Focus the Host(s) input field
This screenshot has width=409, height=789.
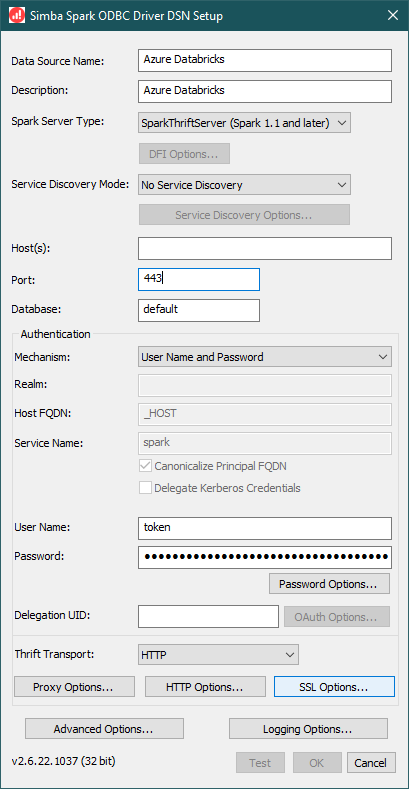coord(265,248)
